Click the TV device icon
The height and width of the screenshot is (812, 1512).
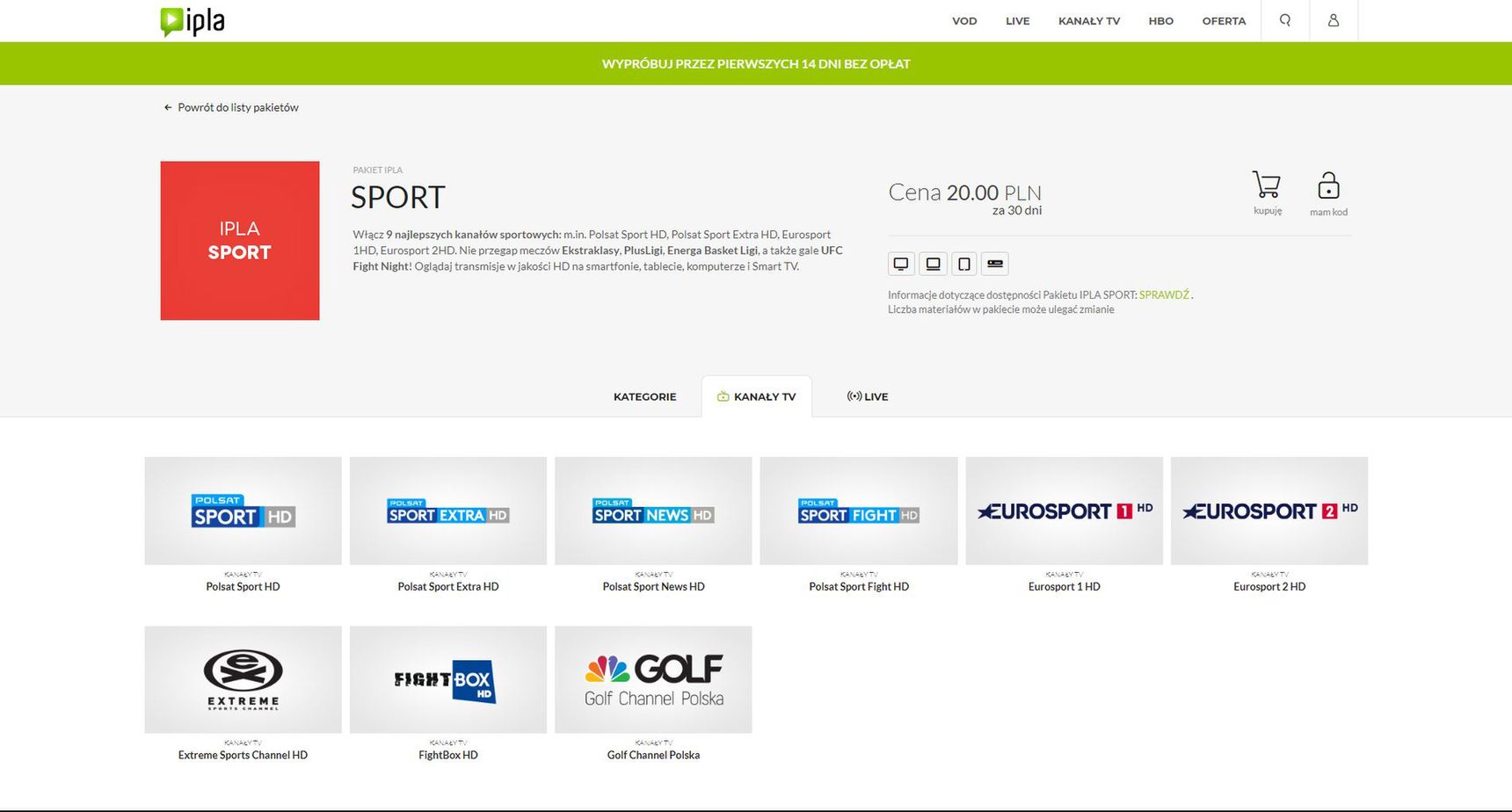point(901,264)
